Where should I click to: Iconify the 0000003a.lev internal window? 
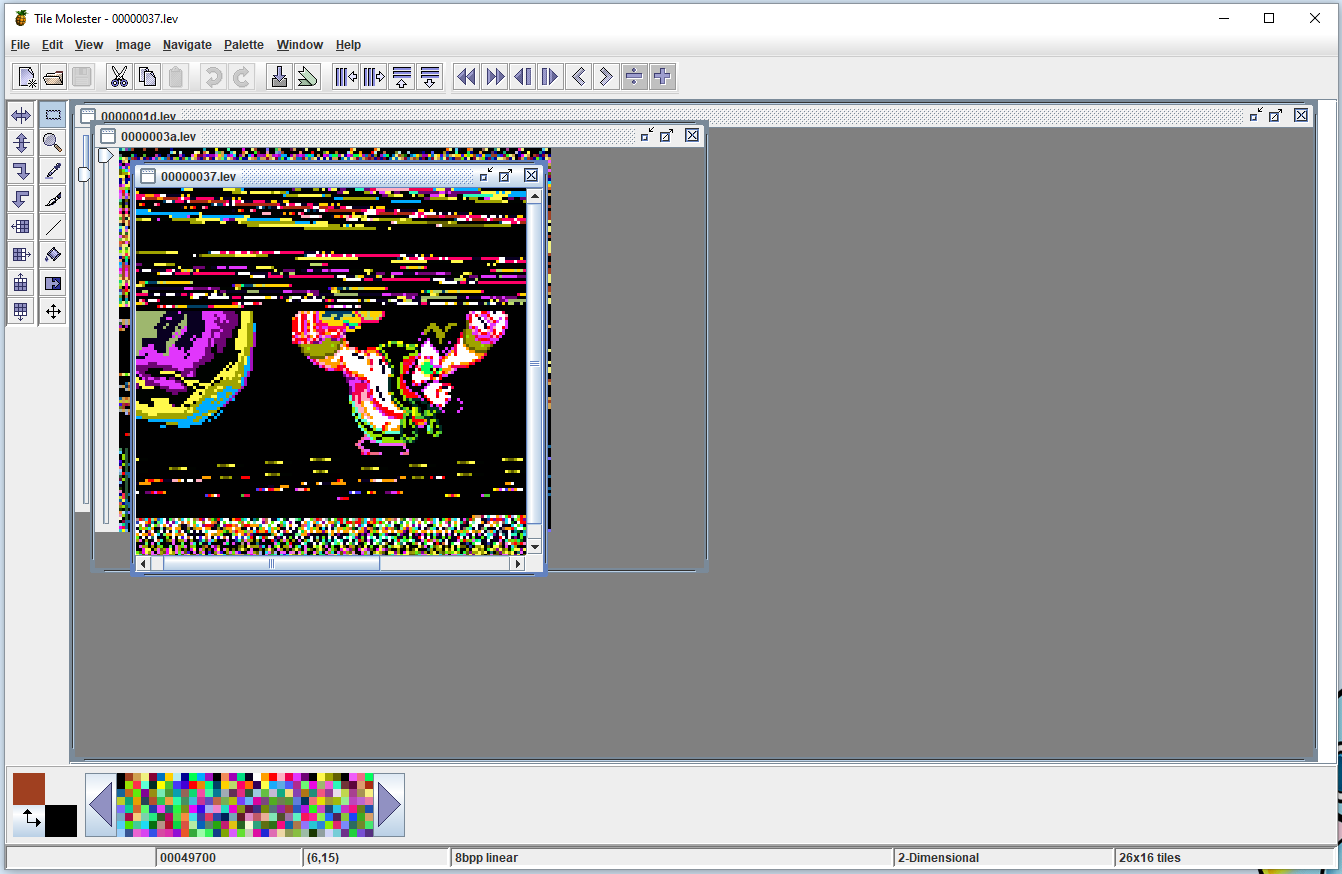[647, 135]
